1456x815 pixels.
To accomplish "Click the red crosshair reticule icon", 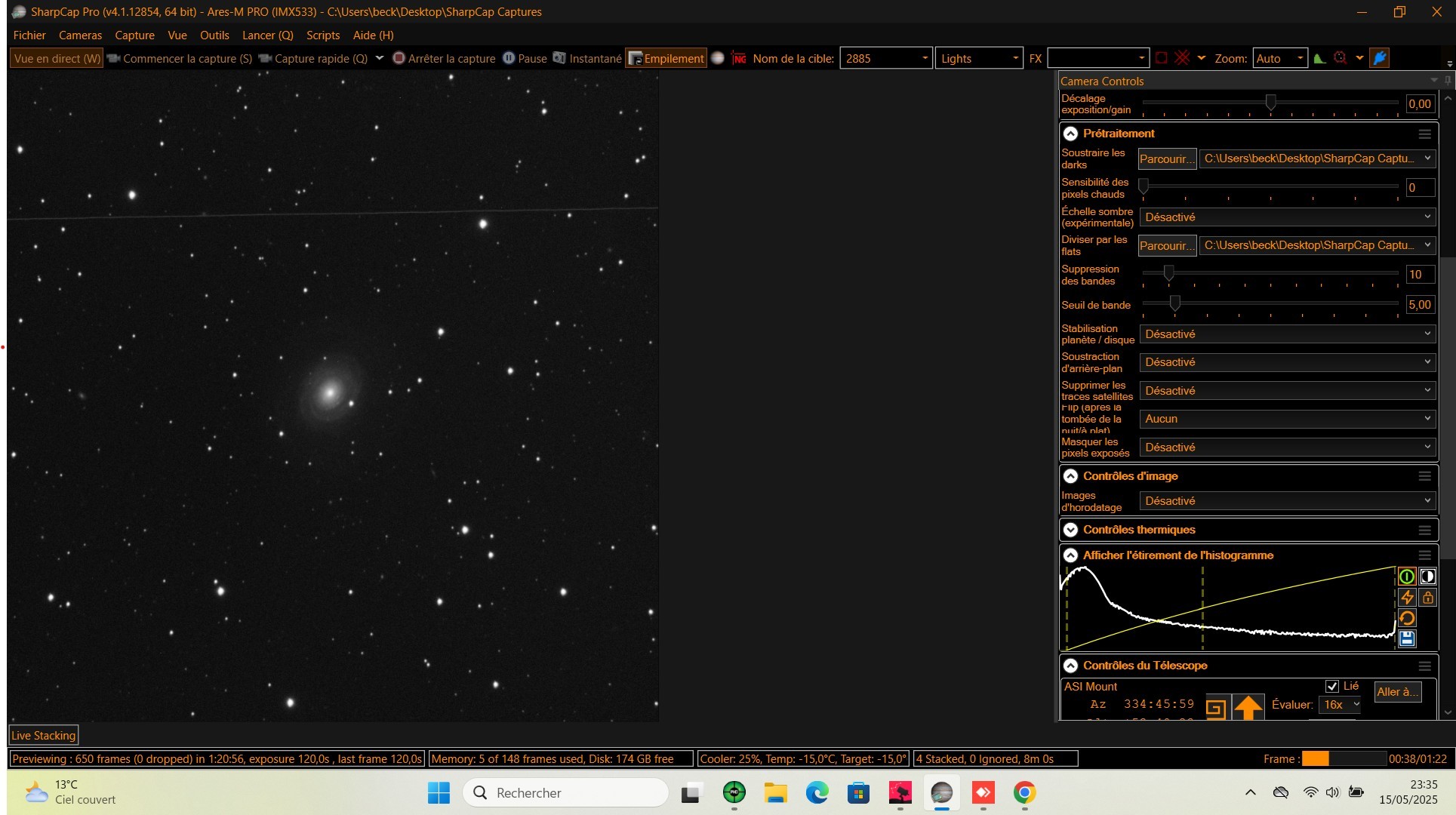I will (1182, 58).
